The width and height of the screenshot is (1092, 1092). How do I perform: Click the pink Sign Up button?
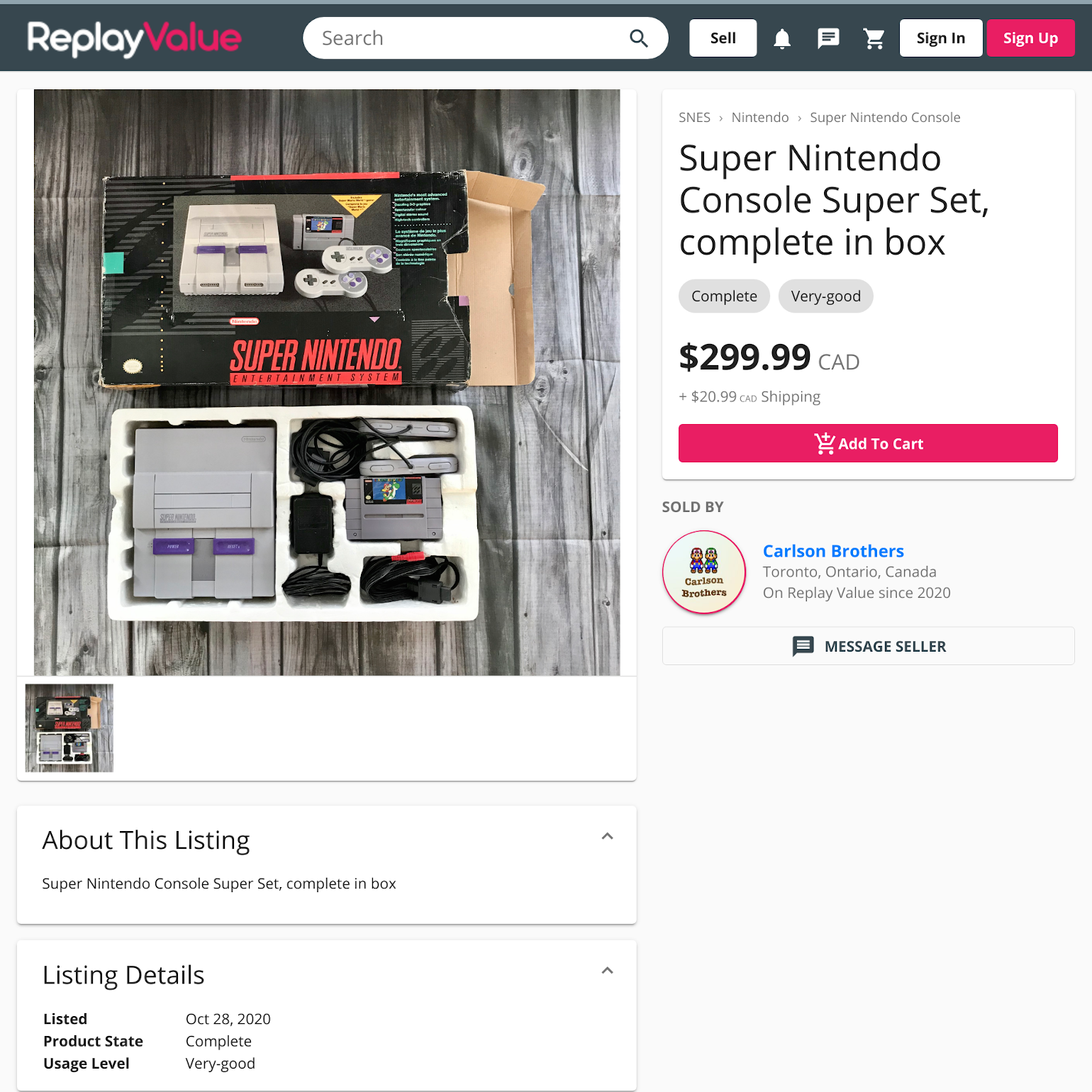(x=1031, y=38)
